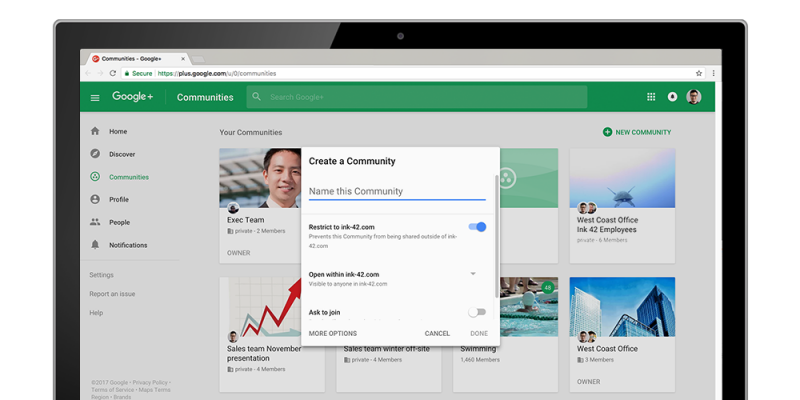
Task: Enable the Ask to join toggle
Action: click(477, 312)
